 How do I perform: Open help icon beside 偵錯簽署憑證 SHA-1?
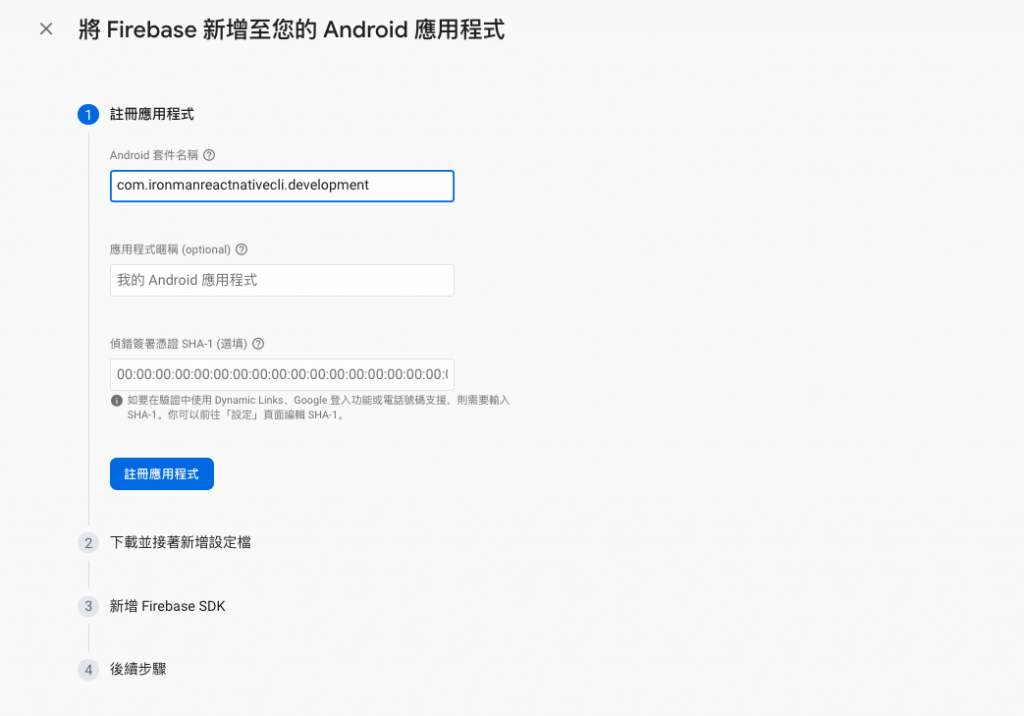[259, 344]
